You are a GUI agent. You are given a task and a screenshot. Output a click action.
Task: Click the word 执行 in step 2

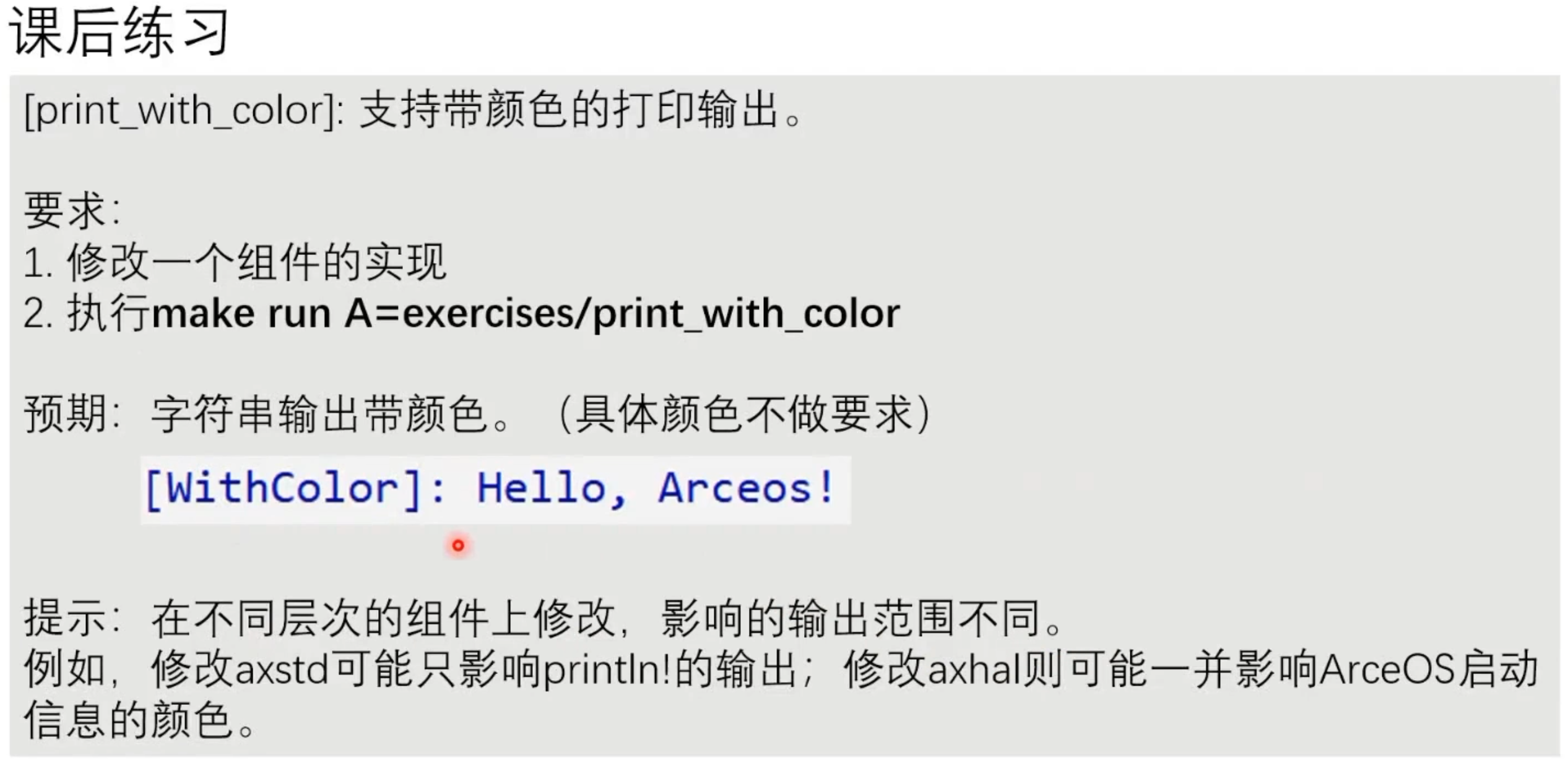(x=109, y=314)
